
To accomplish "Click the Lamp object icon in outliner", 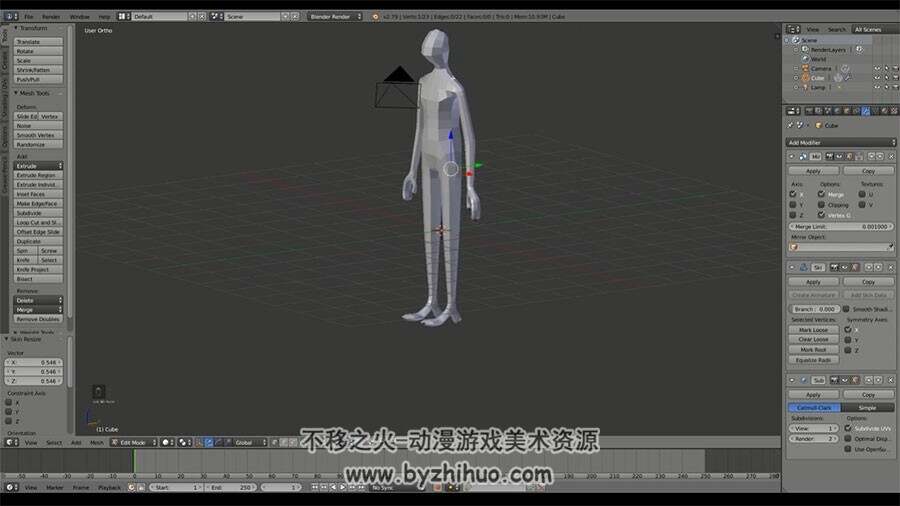I will pos(805,87).
